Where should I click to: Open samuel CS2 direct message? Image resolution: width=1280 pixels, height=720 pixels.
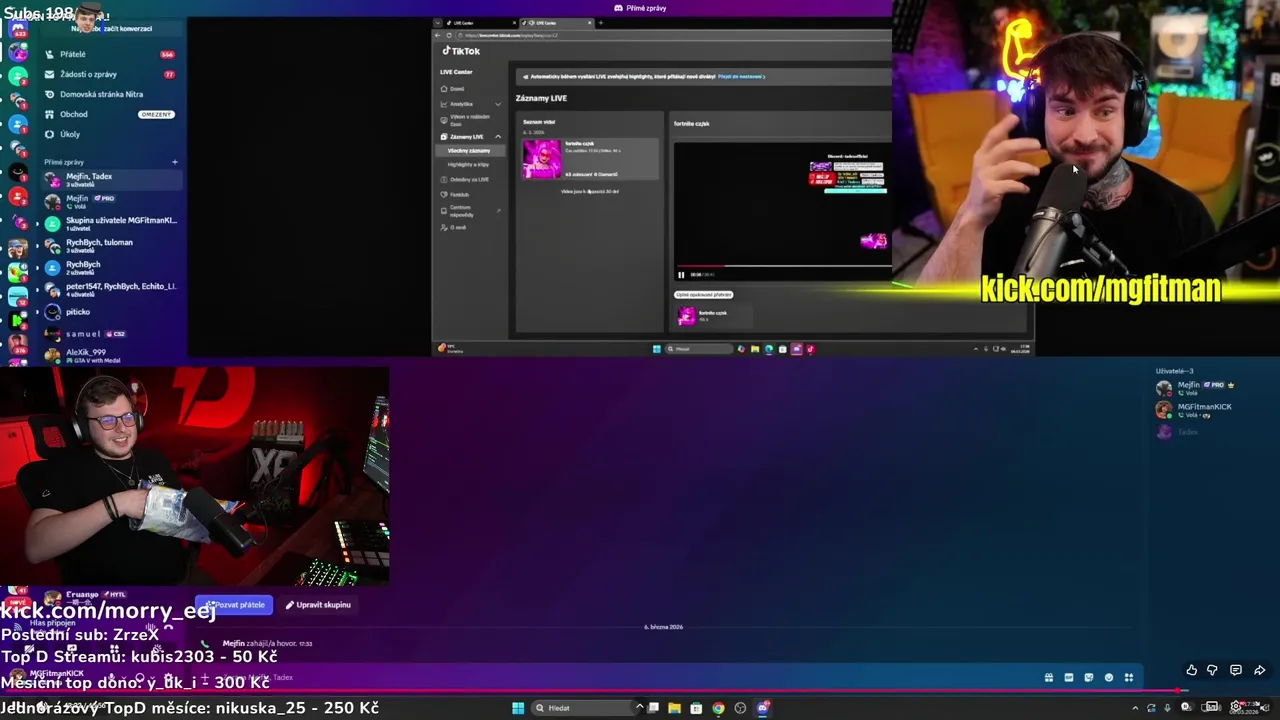click(x=110, y=334)
